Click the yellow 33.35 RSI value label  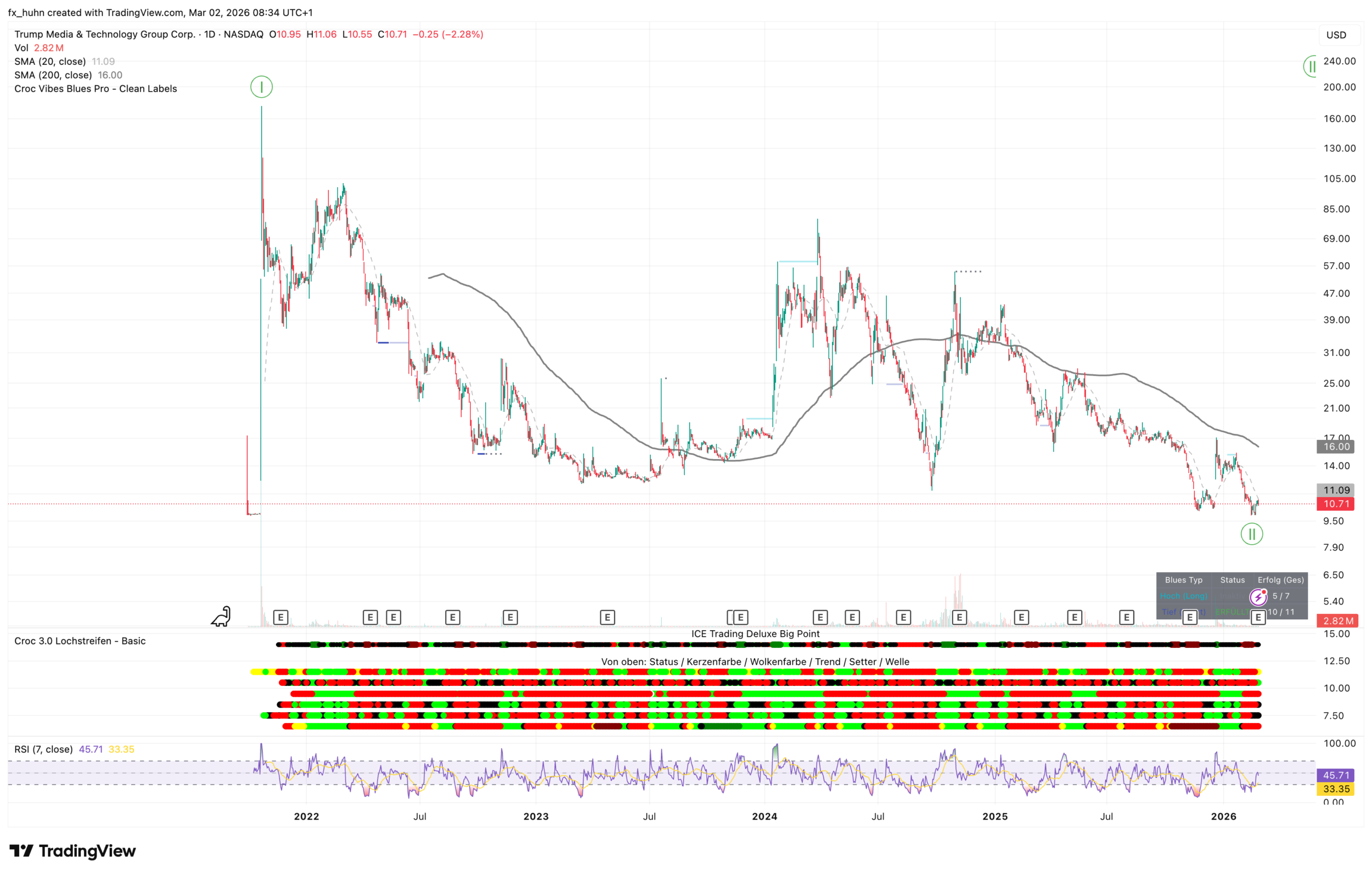tap(1336, 789)
